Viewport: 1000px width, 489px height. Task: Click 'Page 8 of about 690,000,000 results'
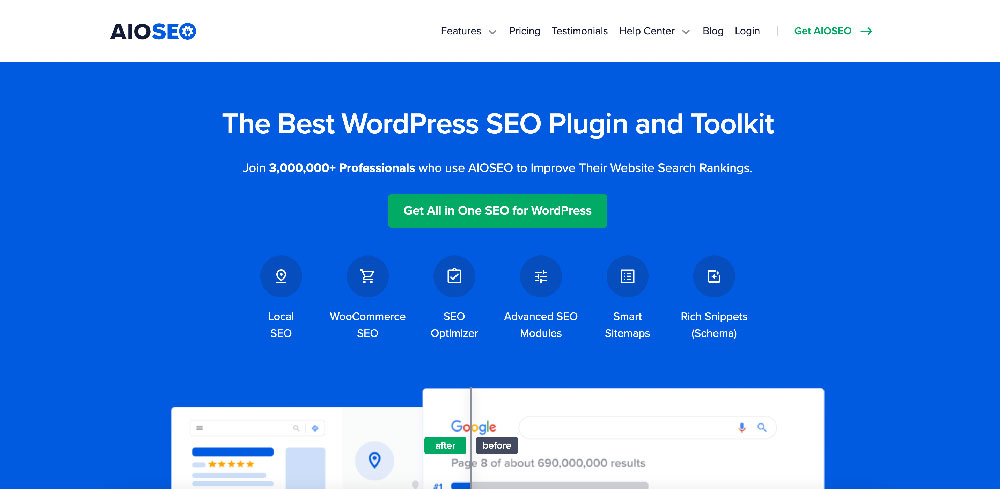coord(548,463)
